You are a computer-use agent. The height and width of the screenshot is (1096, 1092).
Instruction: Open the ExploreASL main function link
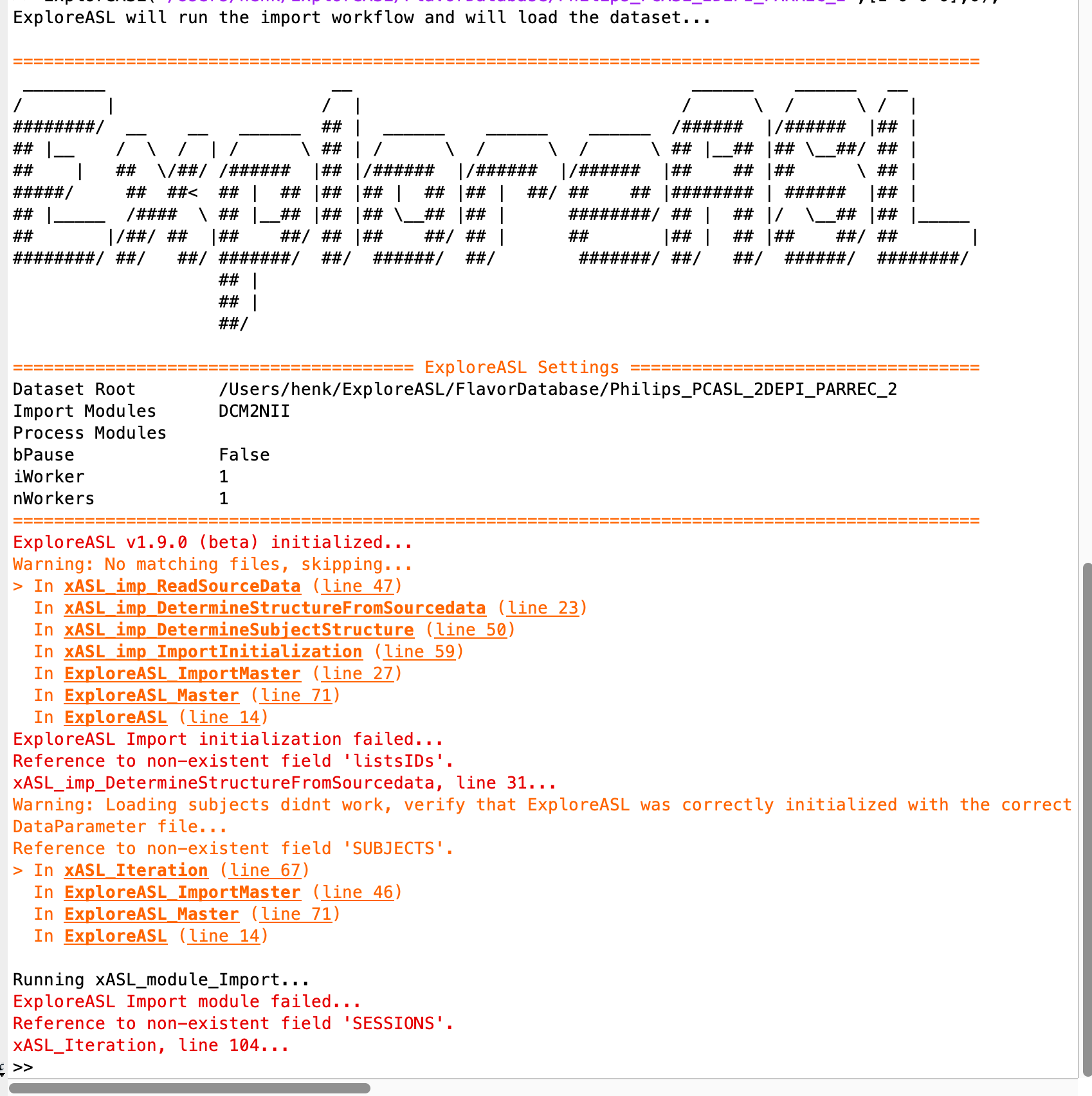[x=115, y=717]
